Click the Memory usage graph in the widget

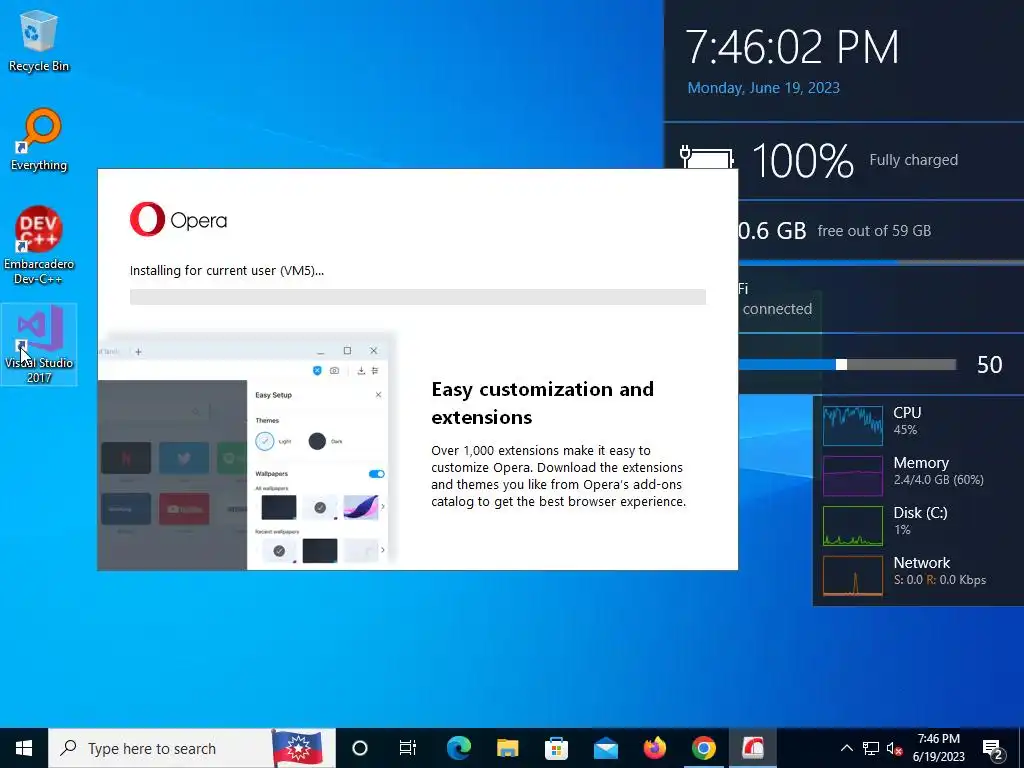pos(853,475)
